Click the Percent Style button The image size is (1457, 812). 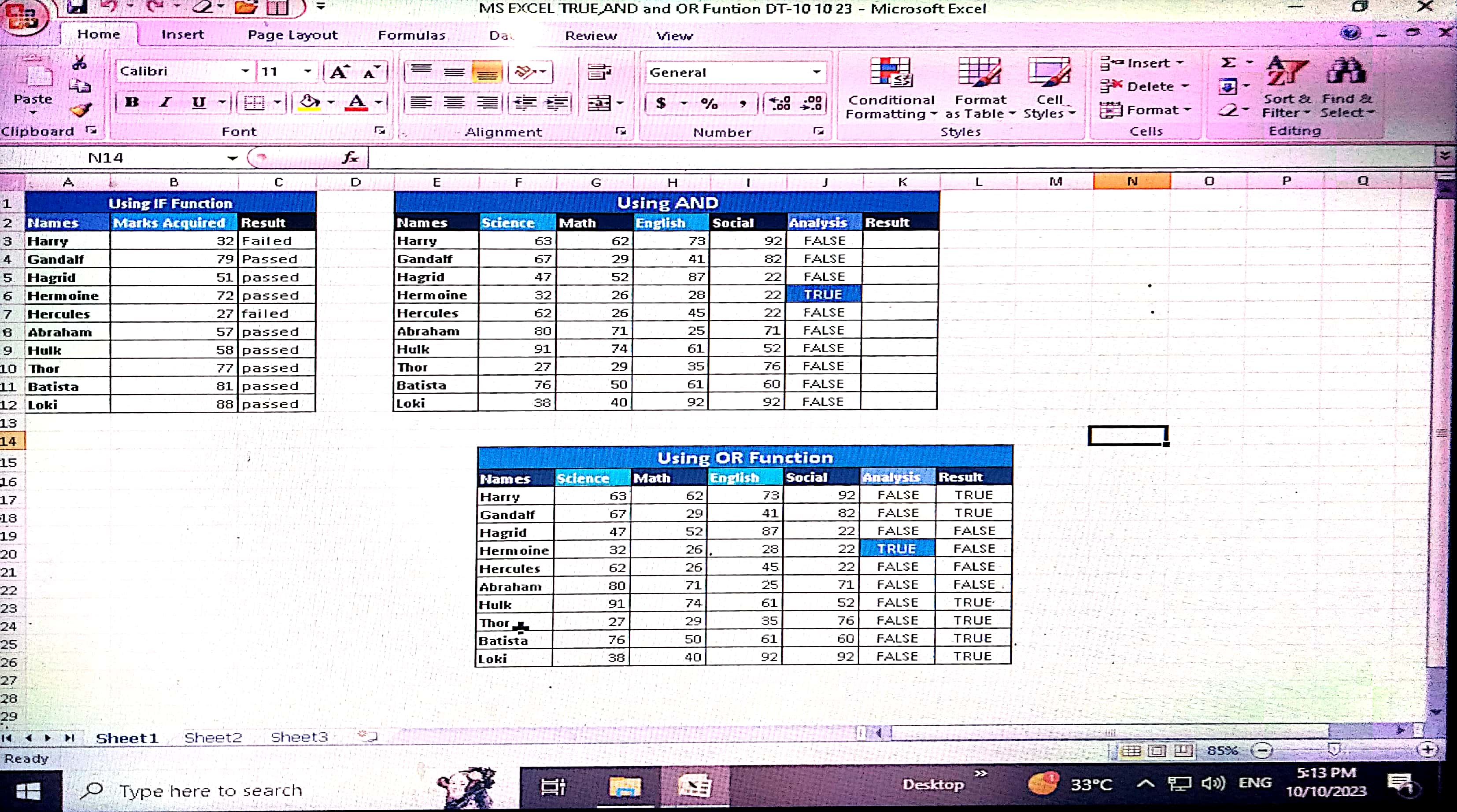coord(709,103)
